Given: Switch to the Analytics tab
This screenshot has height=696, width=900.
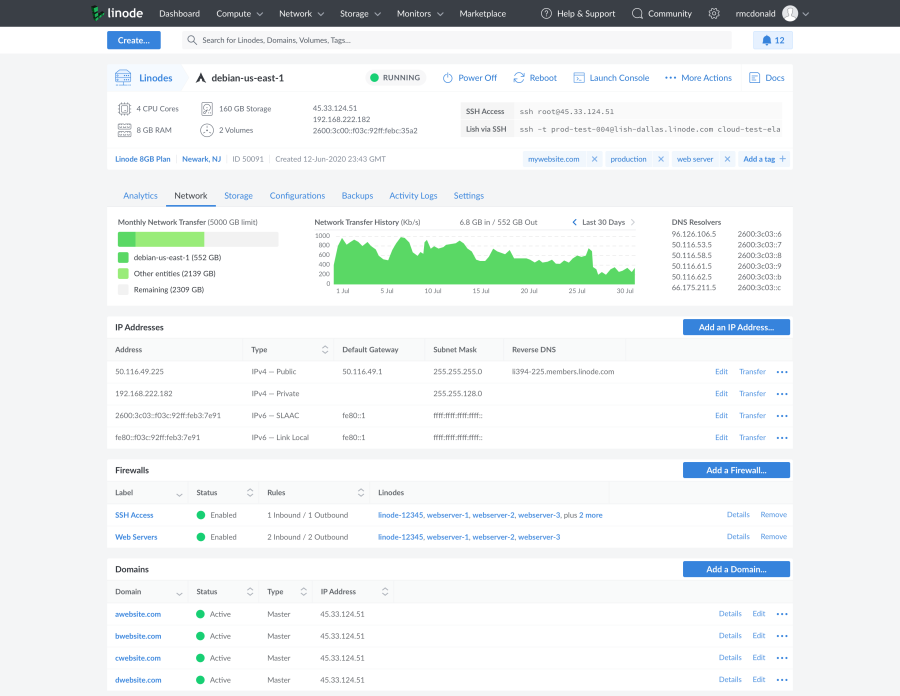Looking at the screenshot, I should tap(140, 196).
